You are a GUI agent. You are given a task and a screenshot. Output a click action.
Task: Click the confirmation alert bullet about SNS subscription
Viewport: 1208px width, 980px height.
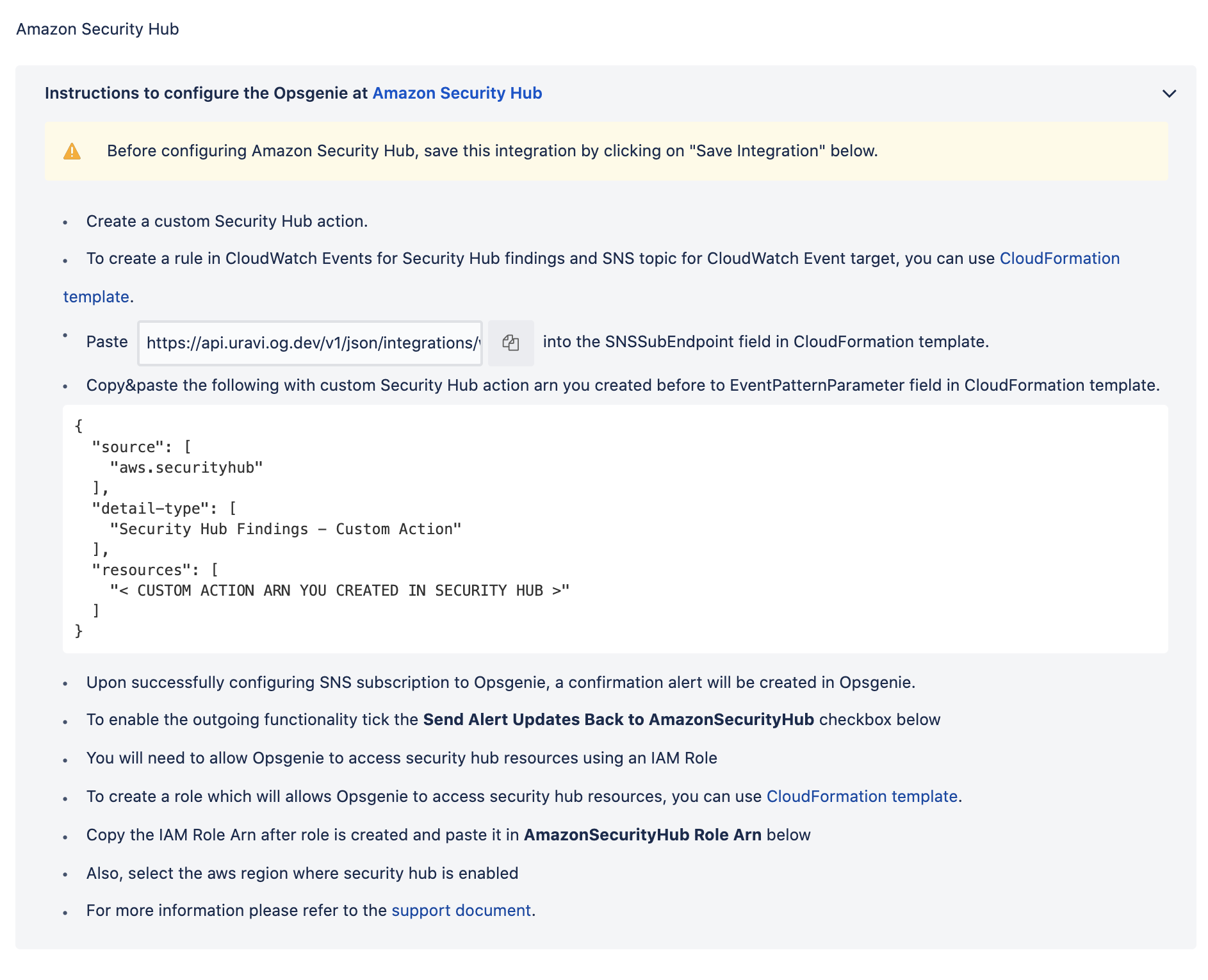coord(500,682)
